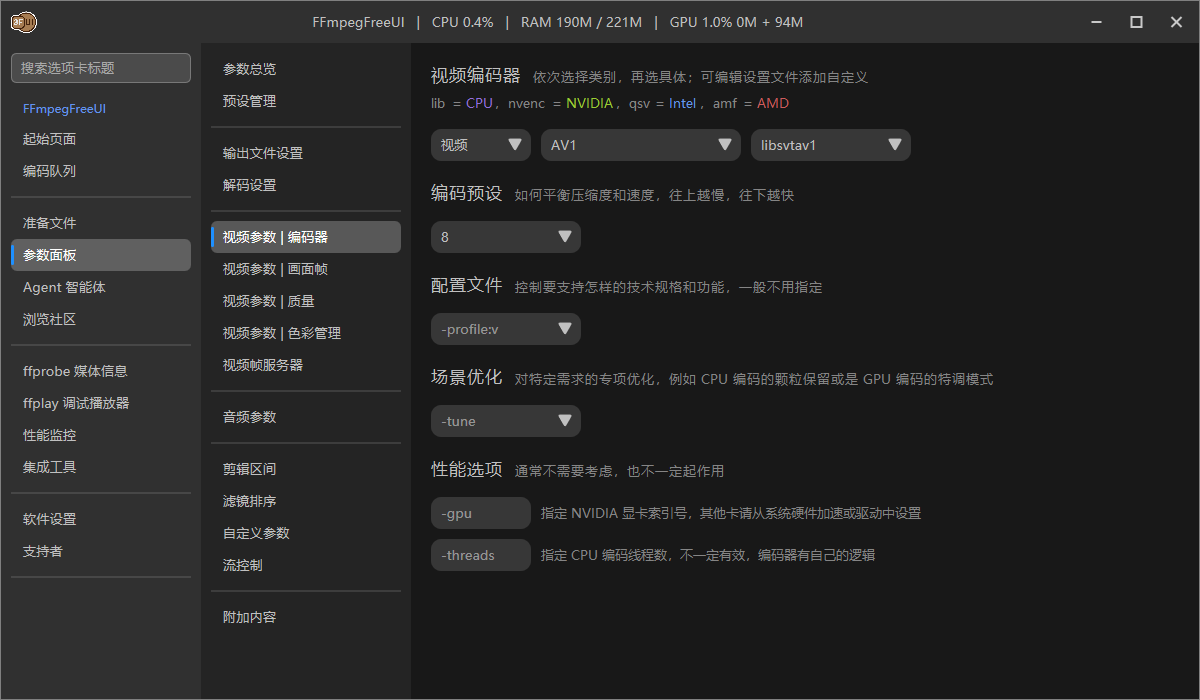Minimize the FFmpegFreeUI window

click(1097, 22)
